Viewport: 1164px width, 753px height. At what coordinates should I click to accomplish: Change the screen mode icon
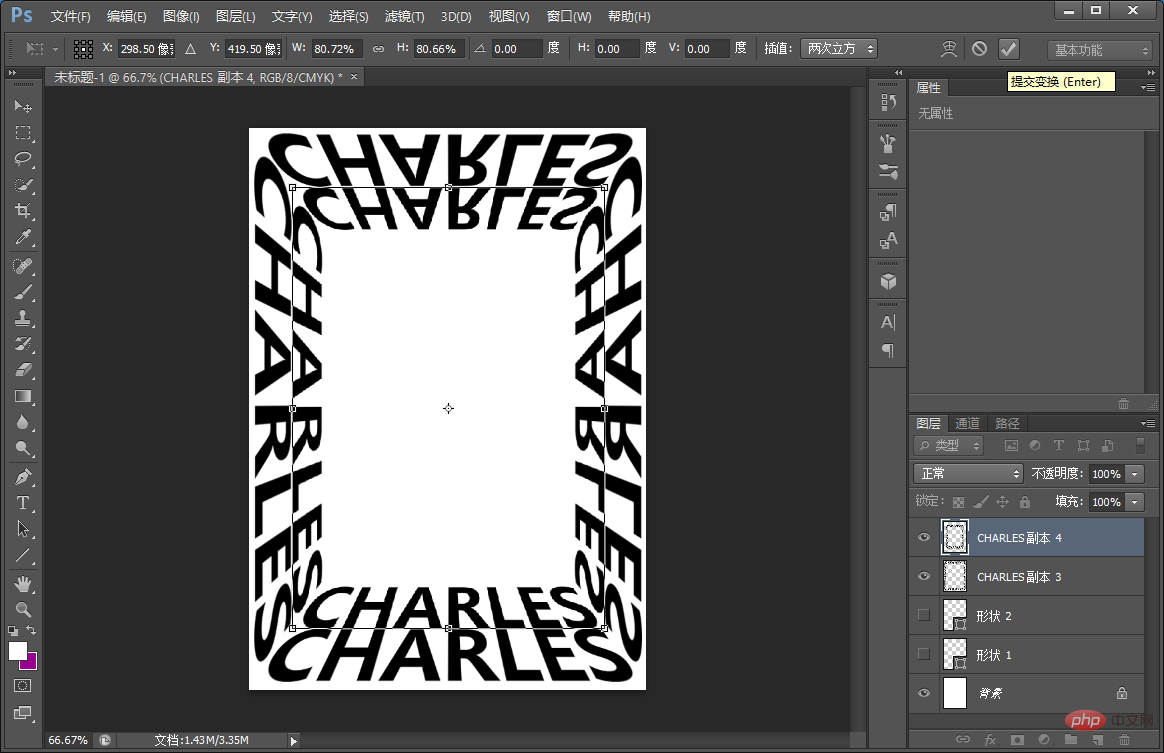[x=22, y=713]
